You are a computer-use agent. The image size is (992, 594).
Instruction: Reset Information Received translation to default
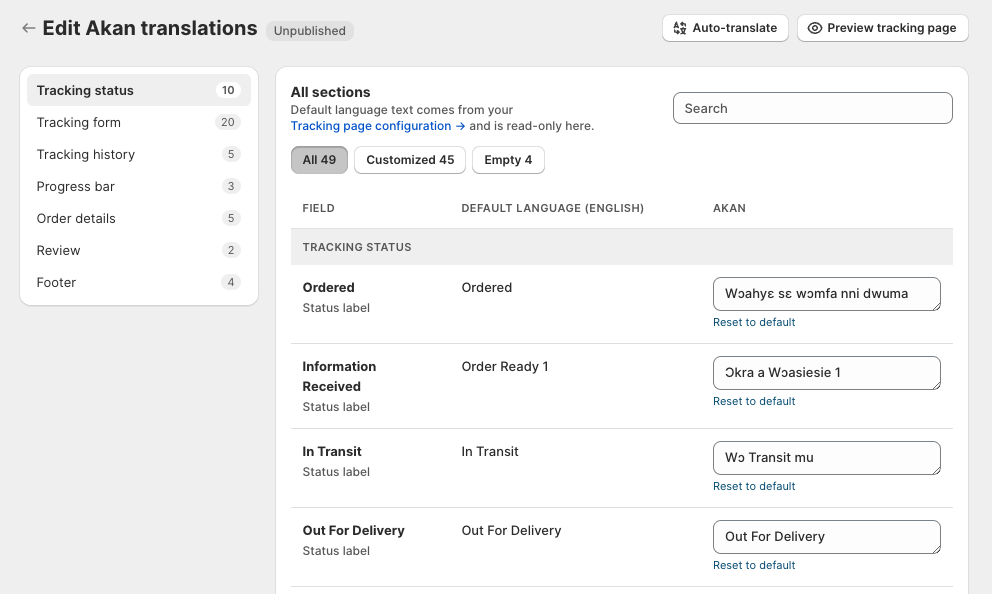pyautogui.click(x=754, y=401)
